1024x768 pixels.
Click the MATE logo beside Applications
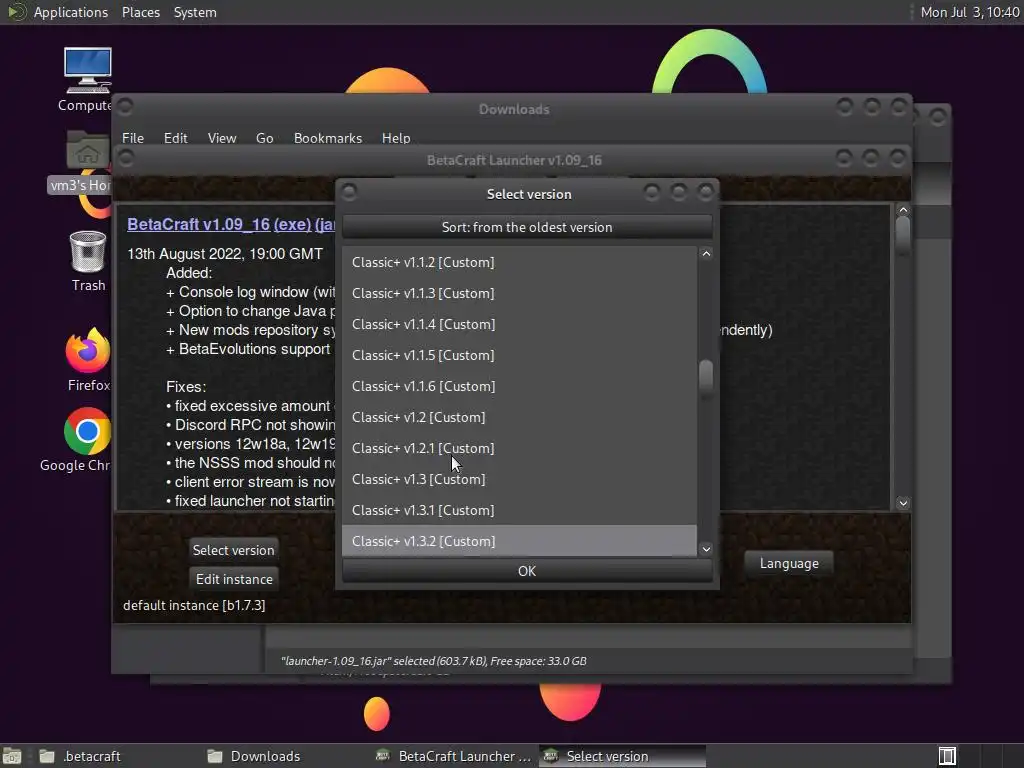click(x=16, y=12)
